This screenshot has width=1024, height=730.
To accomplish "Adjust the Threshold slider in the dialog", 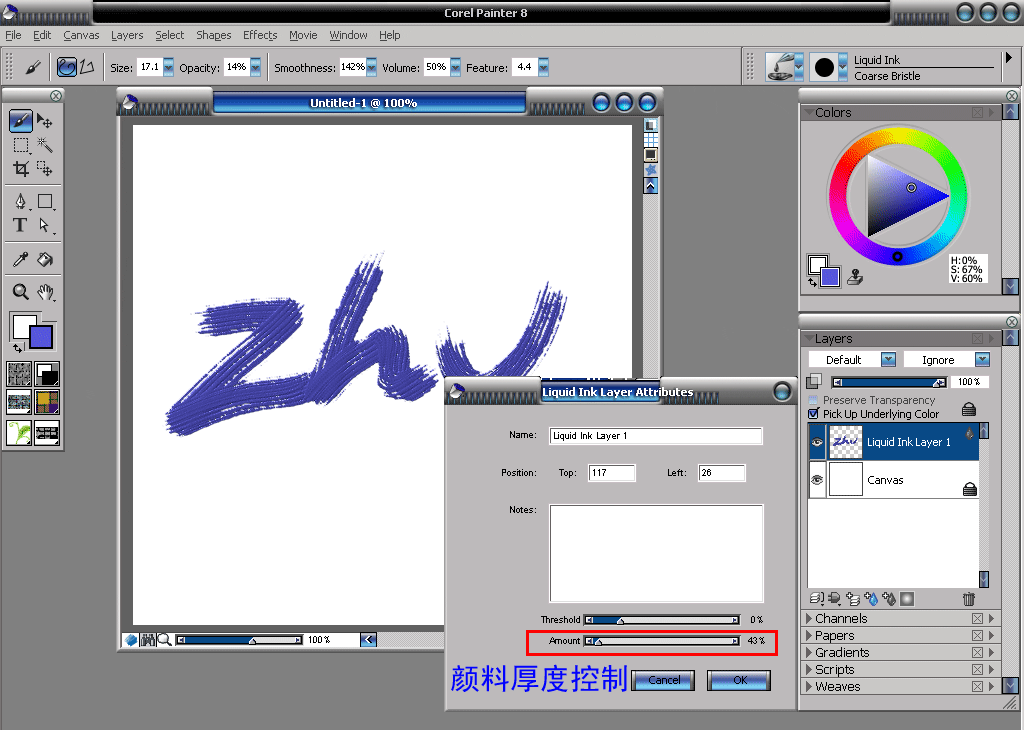I will pyautogui.click(x=662, y=620).
